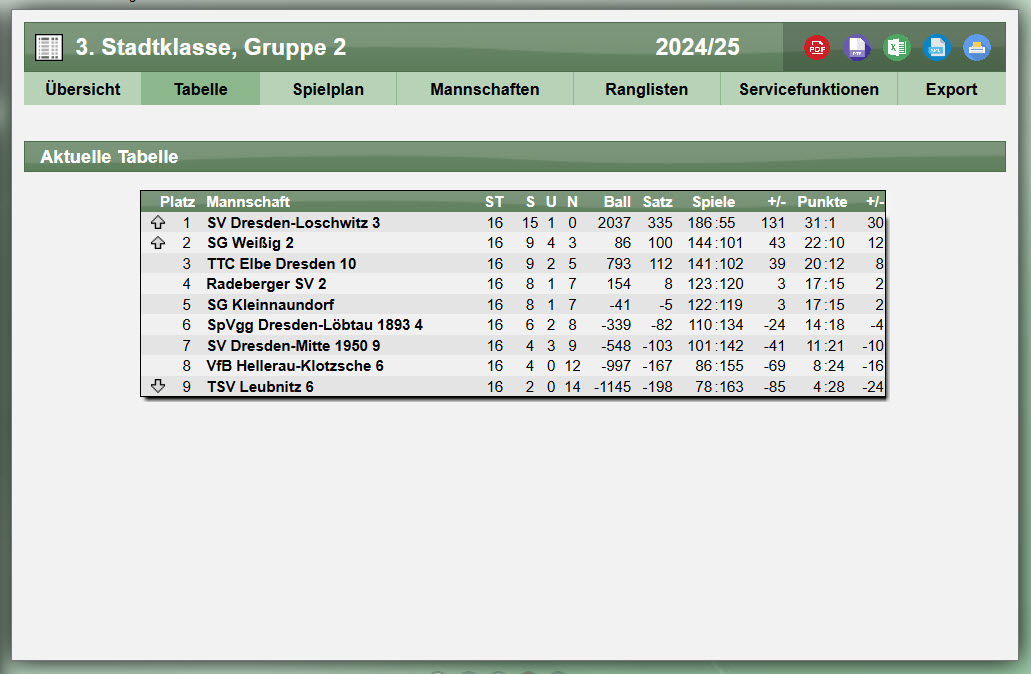Click the table grid icon beside league title
Viewport: 1031px width, 674px height.
pos(49,47)
